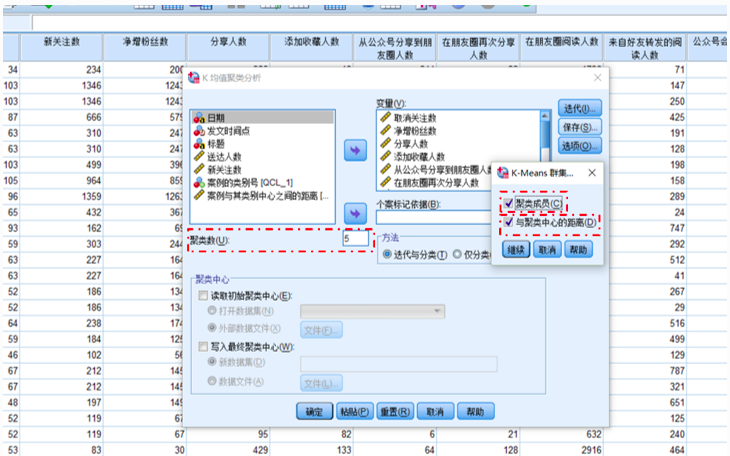The height and width of the screenshot is (456, 730).
Task: Click the cell showing 632
Action: (561, 434)
